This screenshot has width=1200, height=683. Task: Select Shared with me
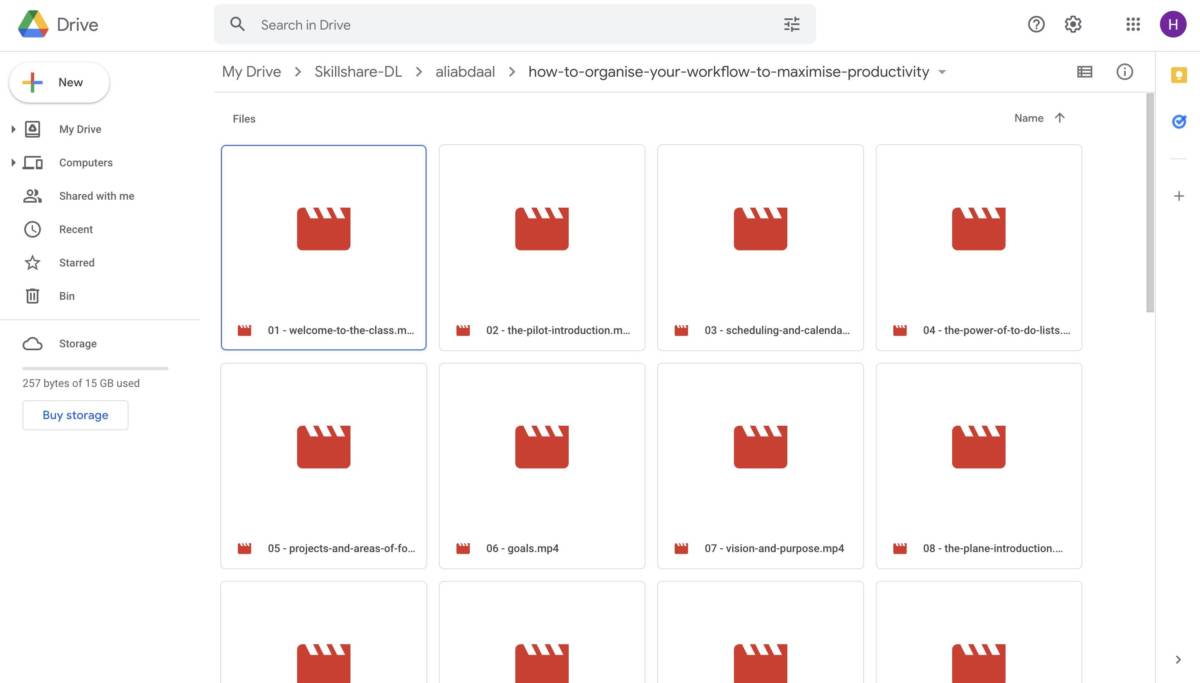96,196
